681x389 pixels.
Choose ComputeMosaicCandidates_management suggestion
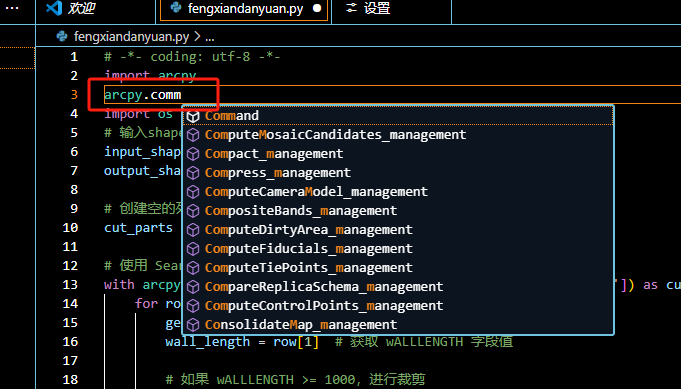click(398, 135)
